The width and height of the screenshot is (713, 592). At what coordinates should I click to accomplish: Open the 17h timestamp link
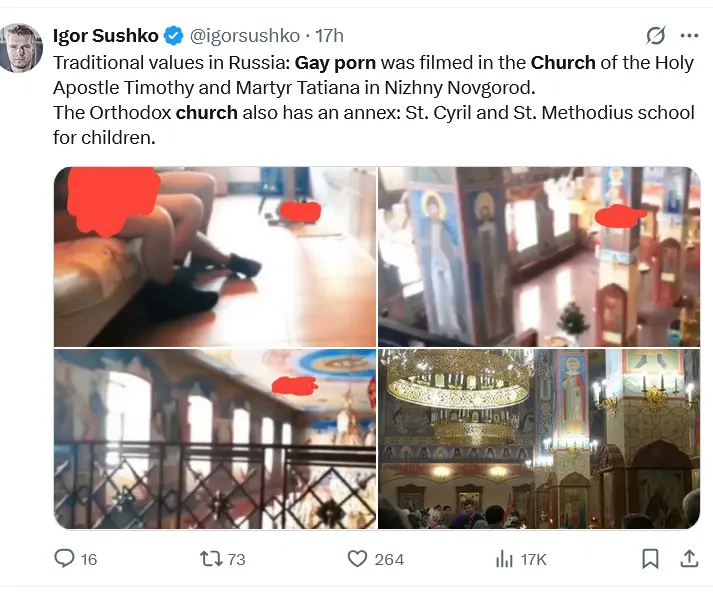pyautogui.click(x=329, y=36)
